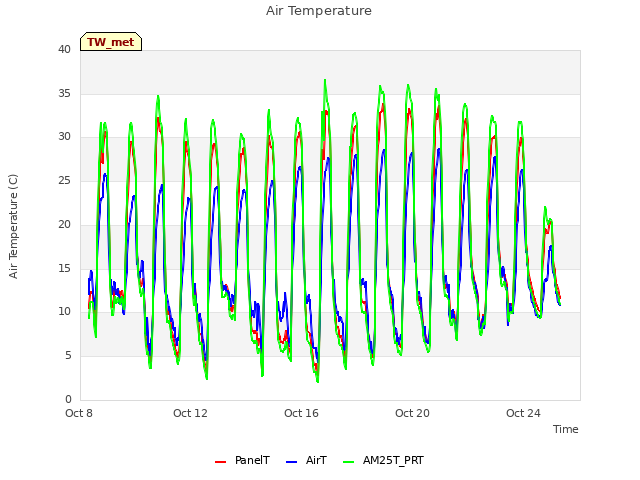640x480 pixels.
Task: Toggle the PanelT legend entry
Action: [x=242, y=461]
